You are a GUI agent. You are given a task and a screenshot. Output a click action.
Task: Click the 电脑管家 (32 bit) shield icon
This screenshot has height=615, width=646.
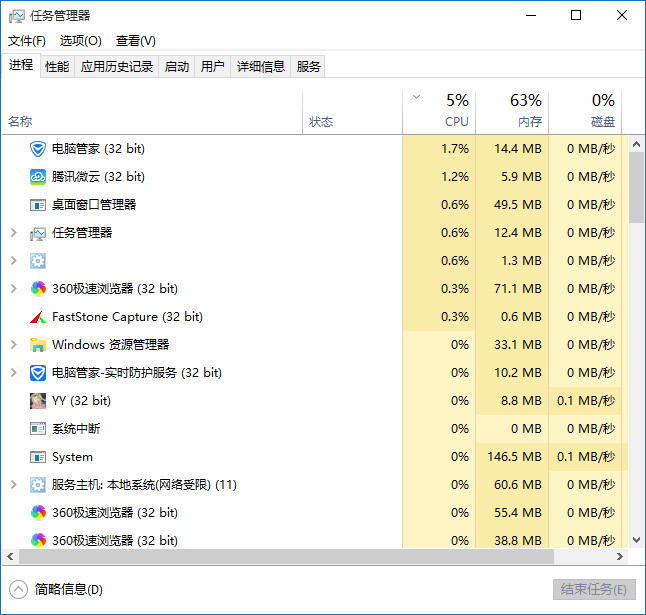coord(38,149)
